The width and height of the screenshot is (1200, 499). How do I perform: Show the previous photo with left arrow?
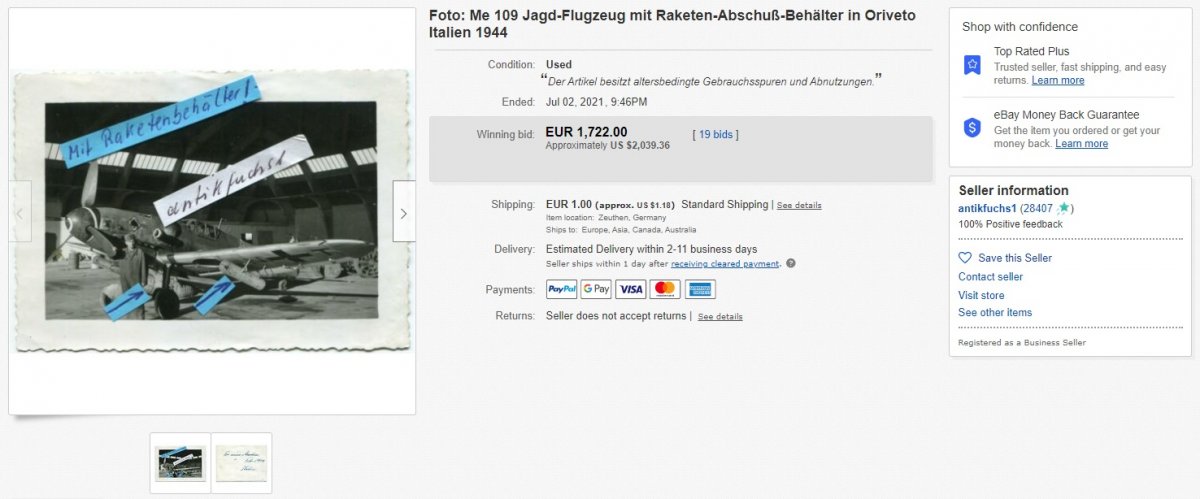(x=19, y=212)
